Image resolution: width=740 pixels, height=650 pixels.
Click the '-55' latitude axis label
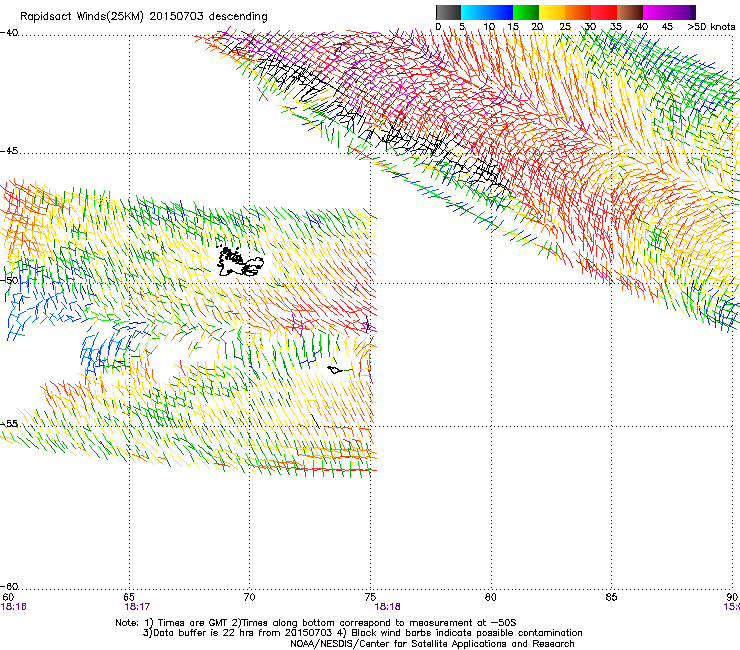(x=9, y=424)
